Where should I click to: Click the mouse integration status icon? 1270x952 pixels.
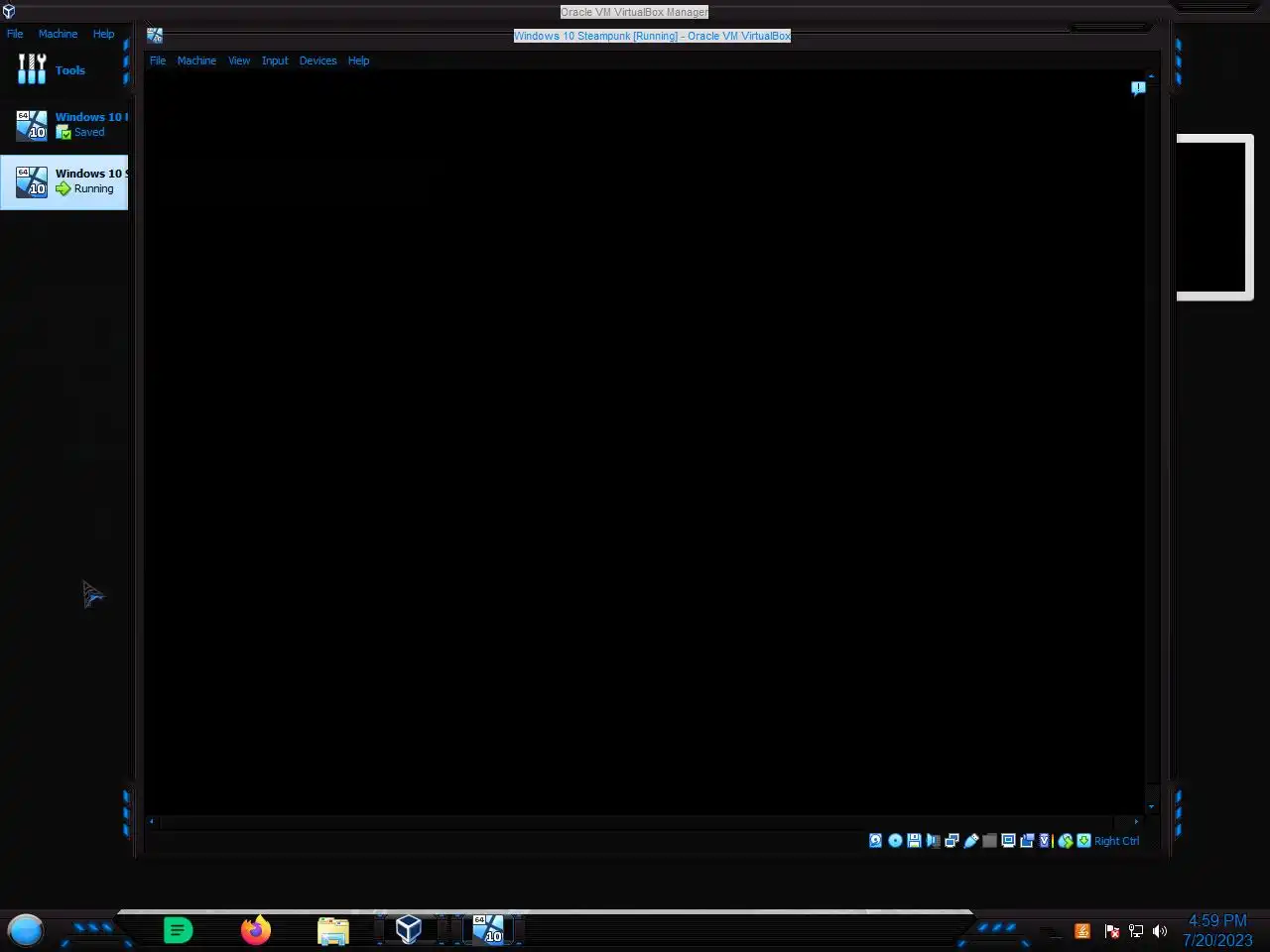click(x=1066, y=841)
